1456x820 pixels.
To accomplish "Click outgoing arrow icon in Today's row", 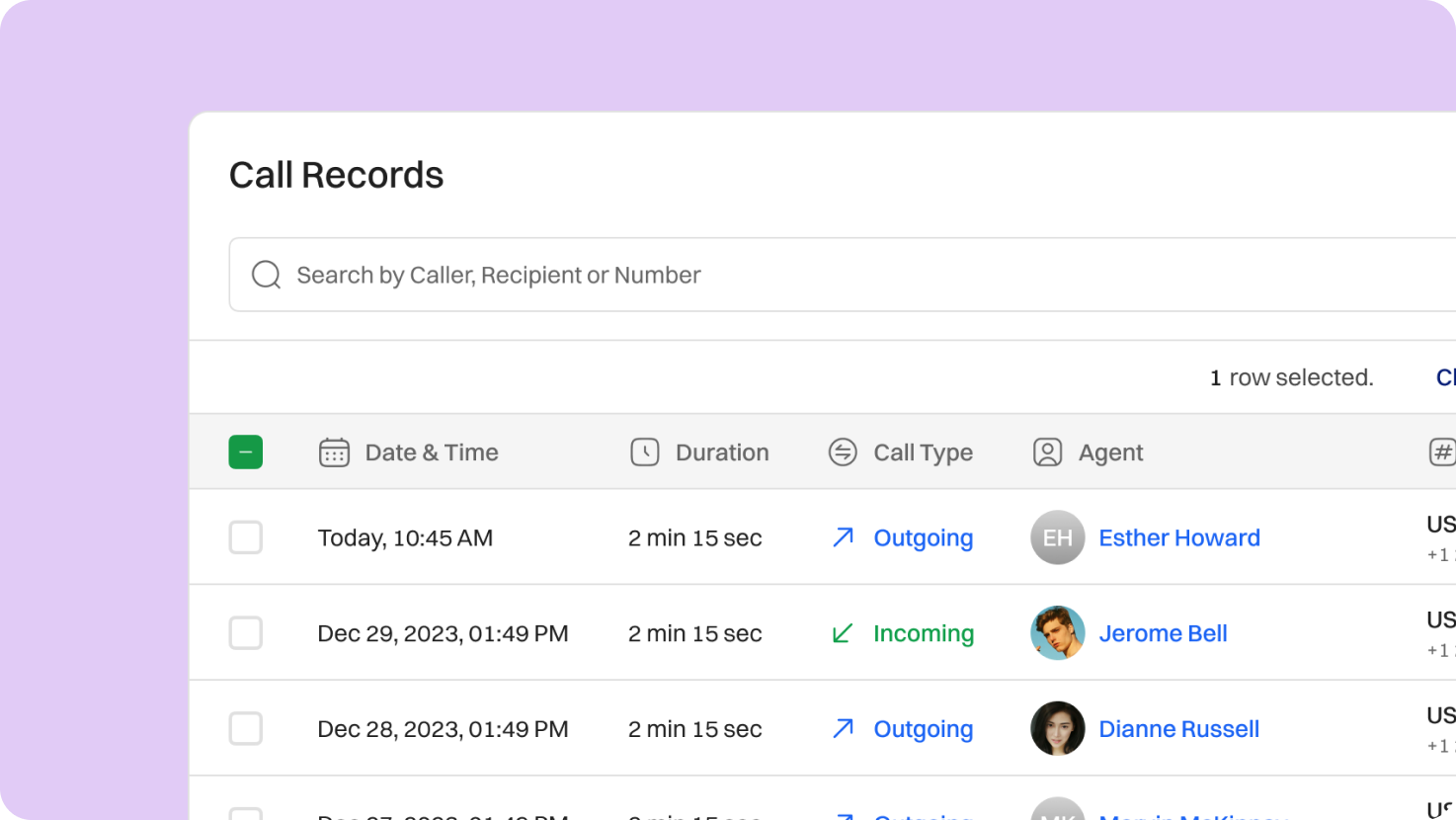I will coord(842,537).
